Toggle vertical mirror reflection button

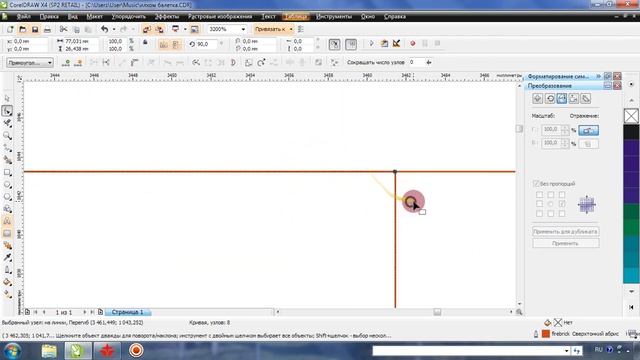pyautogui.click(x=588, y=144)
